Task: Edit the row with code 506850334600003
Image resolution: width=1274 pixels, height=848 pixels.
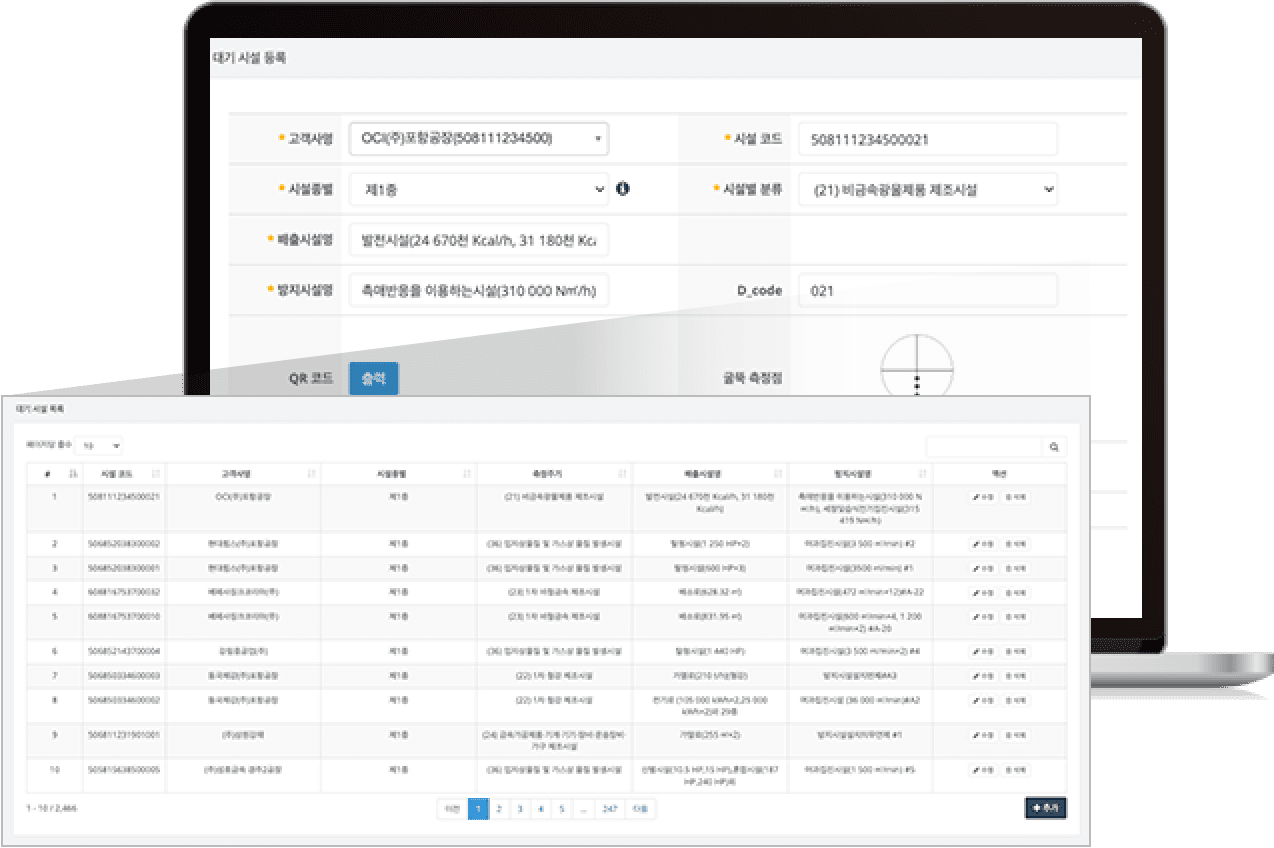Action: [x=983, y=676]
